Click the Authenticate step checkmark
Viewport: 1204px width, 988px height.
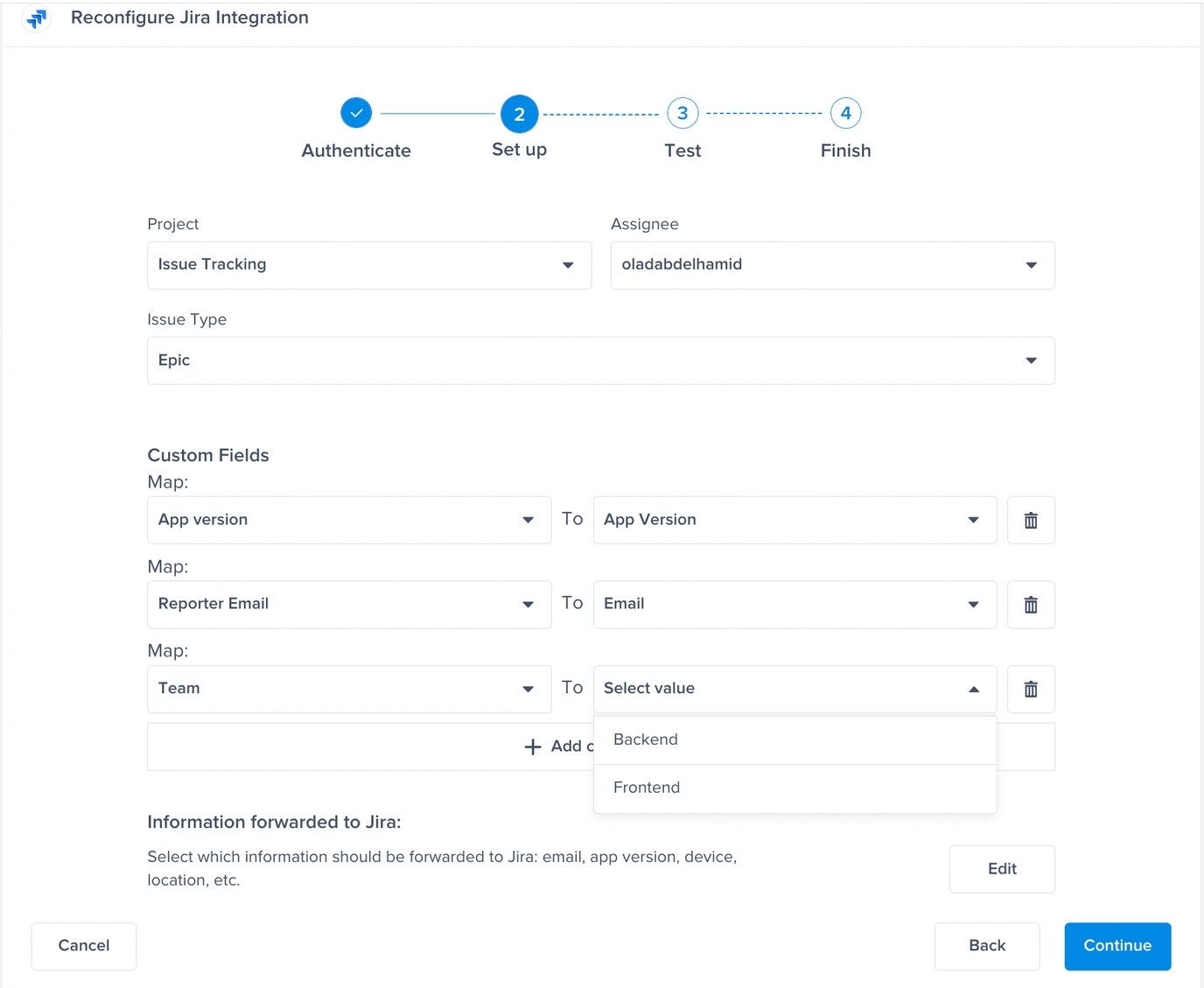(356, 113)
